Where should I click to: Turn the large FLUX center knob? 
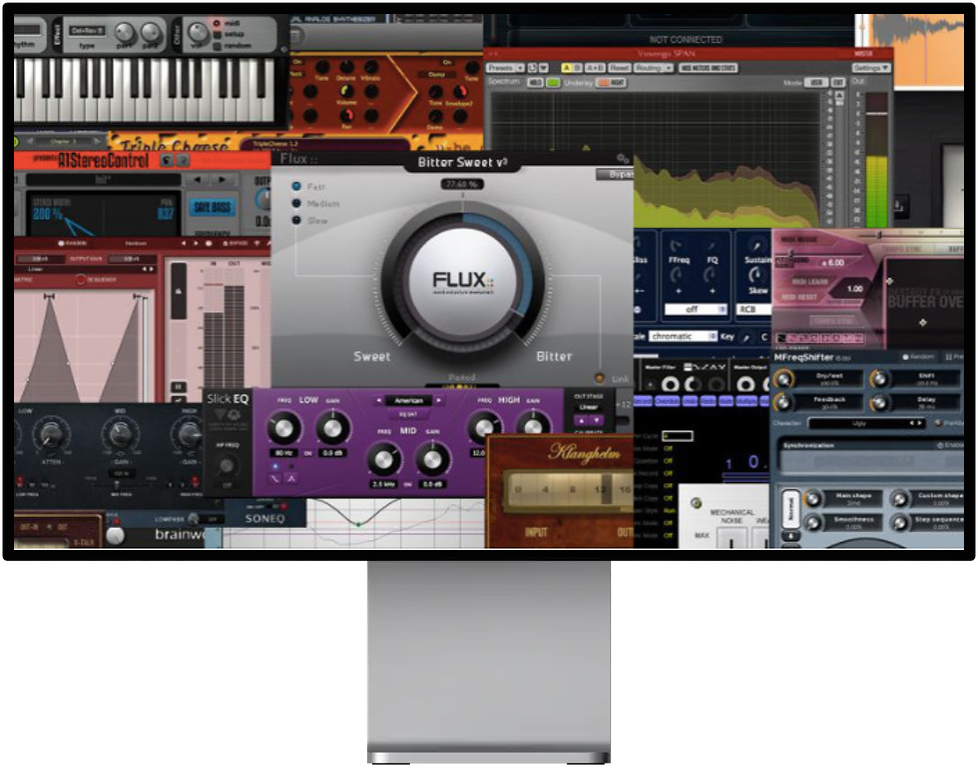[x=463, y=280]
